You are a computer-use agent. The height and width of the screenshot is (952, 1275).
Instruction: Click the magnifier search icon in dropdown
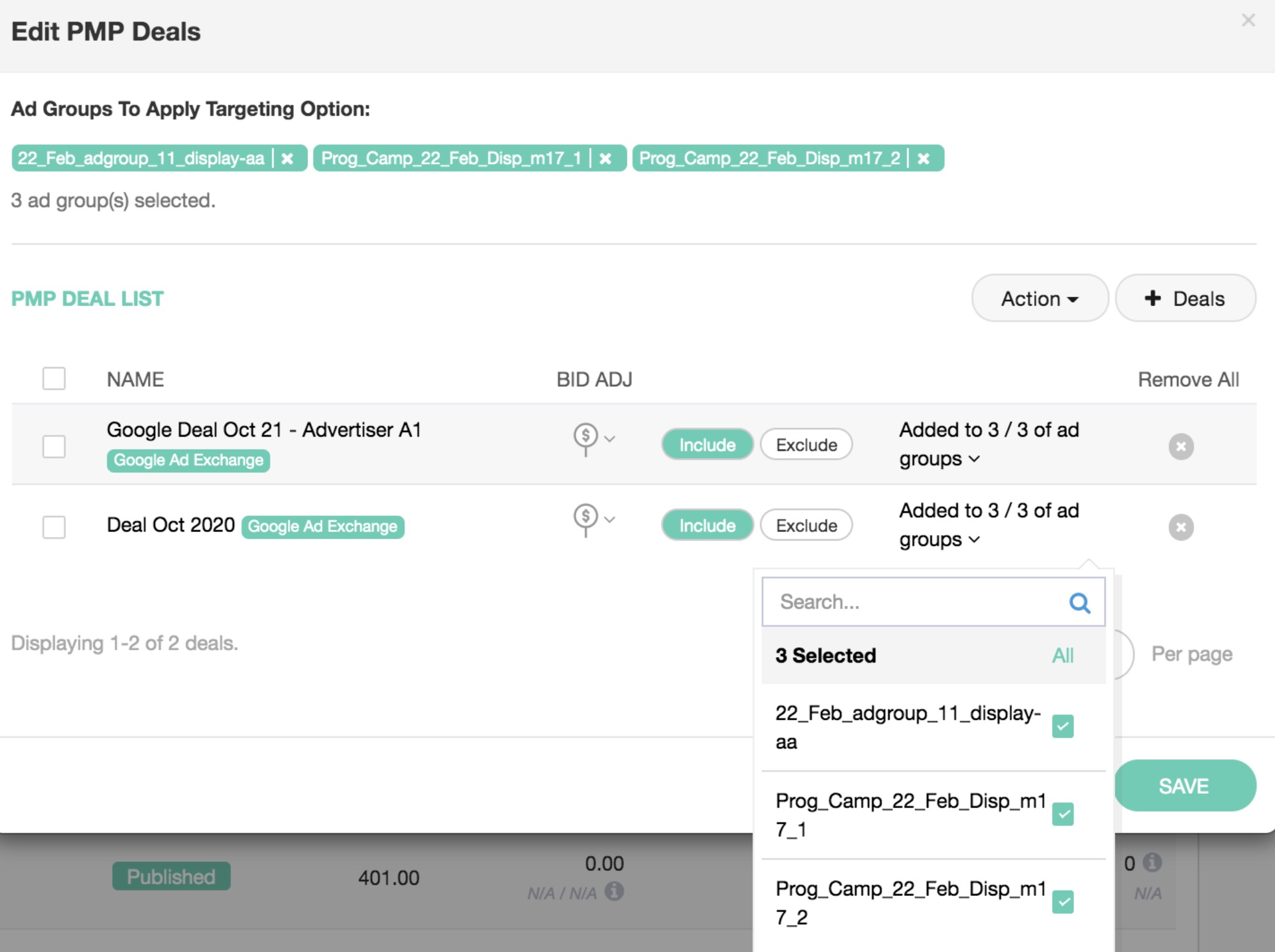tap(1079, 602)
